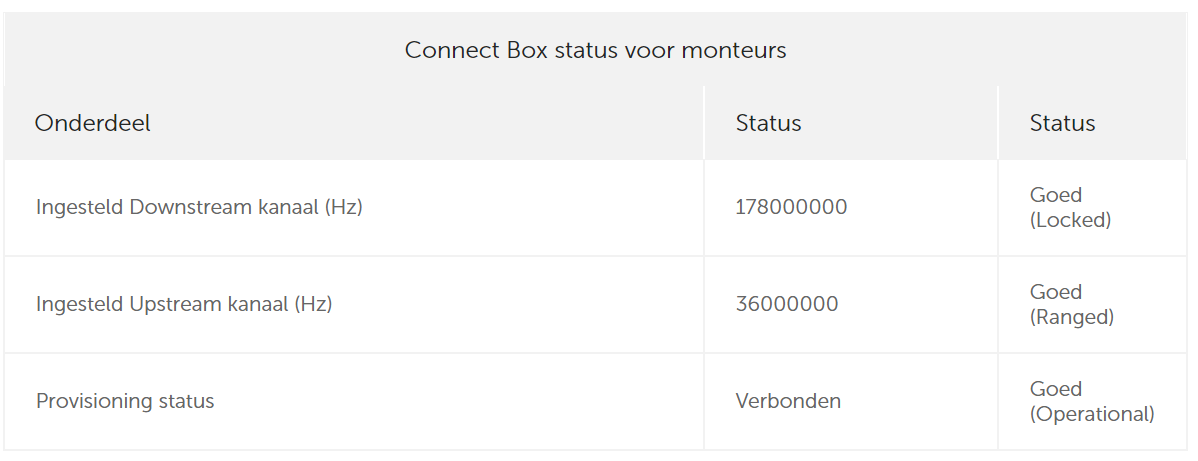Click the downstream frequency value 178000000

coord(791,207)
